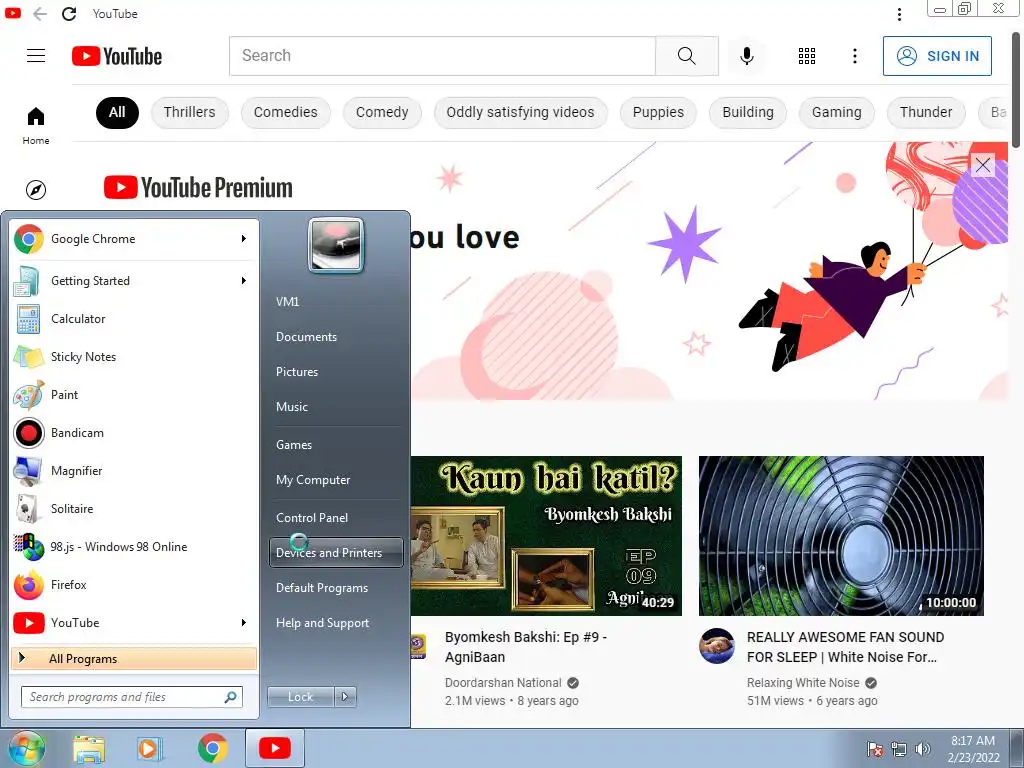Open the YouTube hamburger guide menu
The width and height of the screenshot is (1024, 768).
(x=36, y=56)
